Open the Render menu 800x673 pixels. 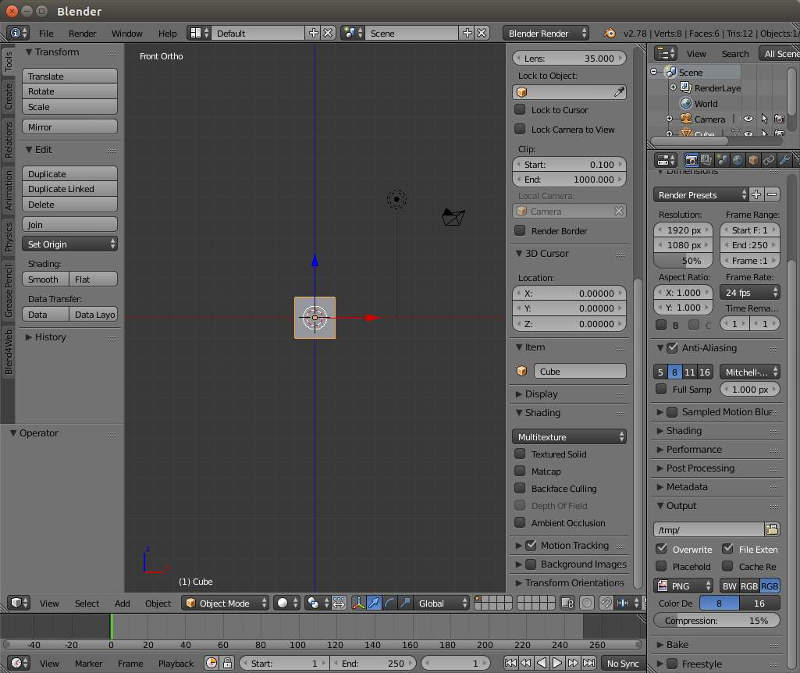(x=82, y=33)
